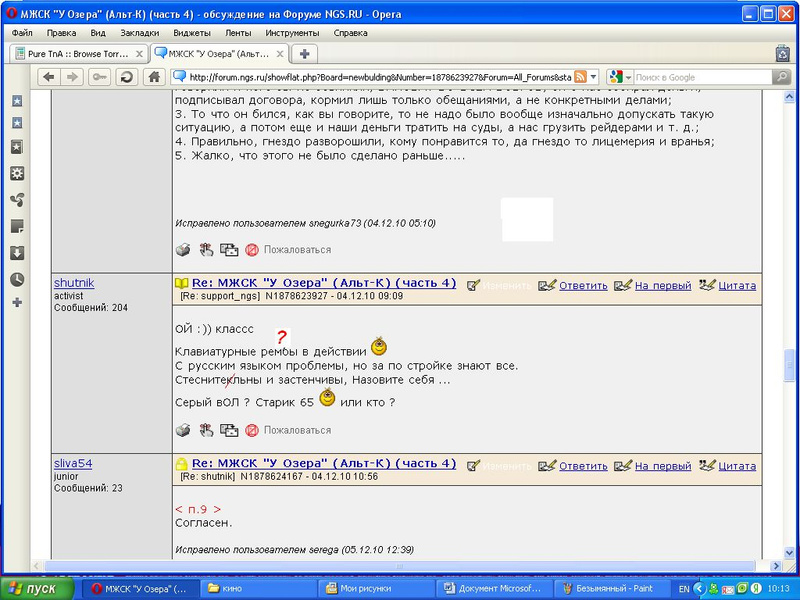Open the Downloads panel in sidebar
Viewport: 800px width, 600px height.
[x=17, y=253]
